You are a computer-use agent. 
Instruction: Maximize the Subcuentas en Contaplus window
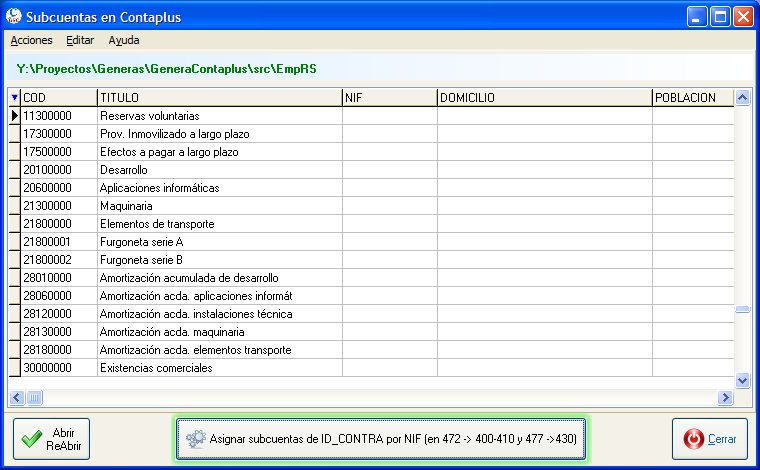pyautogui.click(x=720, y=17)
